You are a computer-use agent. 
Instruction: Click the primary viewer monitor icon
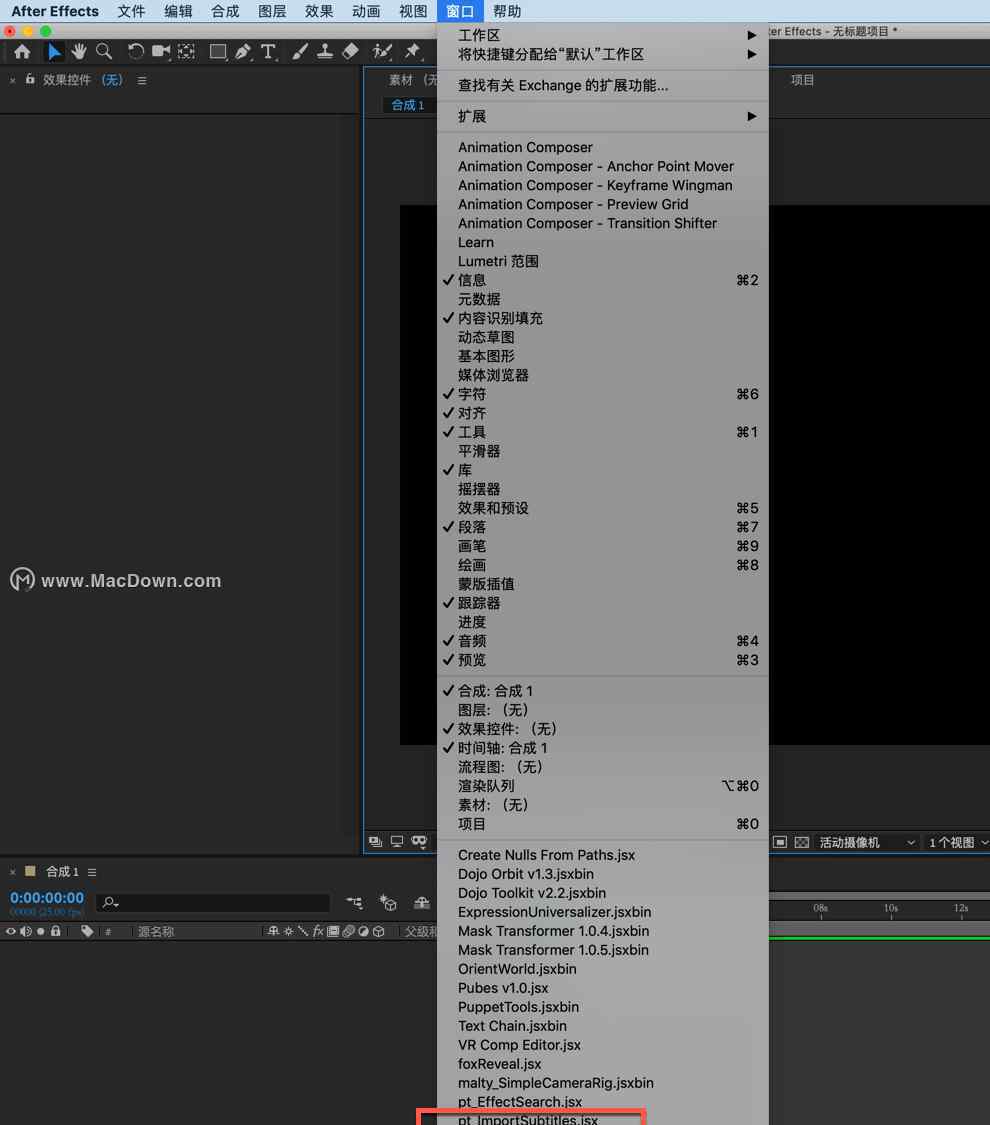tap(397, 841)
